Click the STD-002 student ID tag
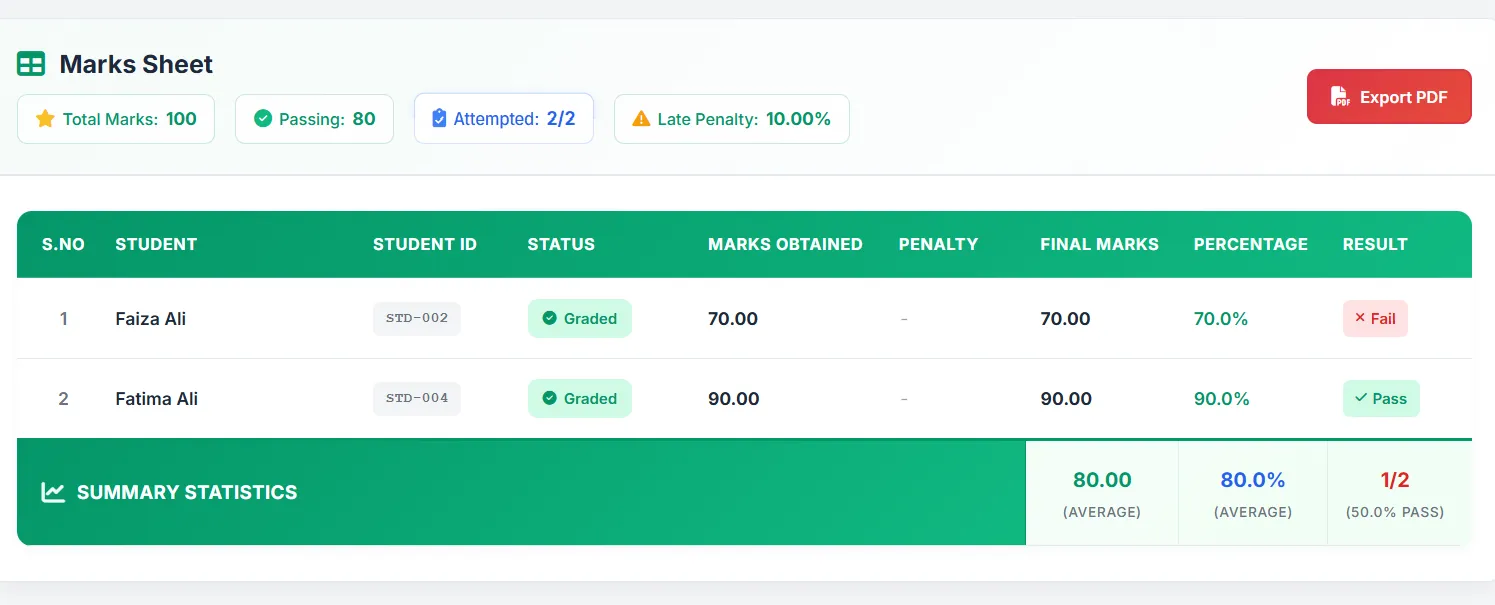The image size is (1495, 605). 416,318
